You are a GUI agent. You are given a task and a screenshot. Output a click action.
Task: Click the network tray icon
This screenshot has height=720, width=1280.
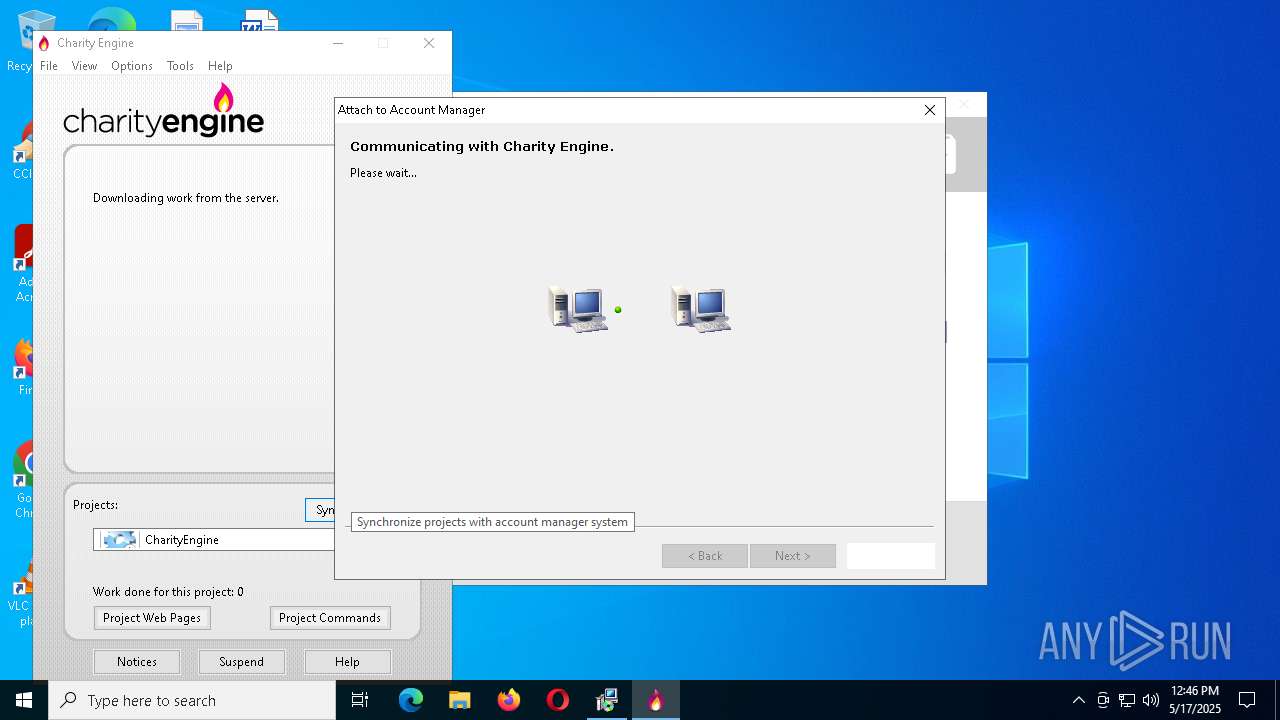pyautogui.click(x=1127, y=700)
